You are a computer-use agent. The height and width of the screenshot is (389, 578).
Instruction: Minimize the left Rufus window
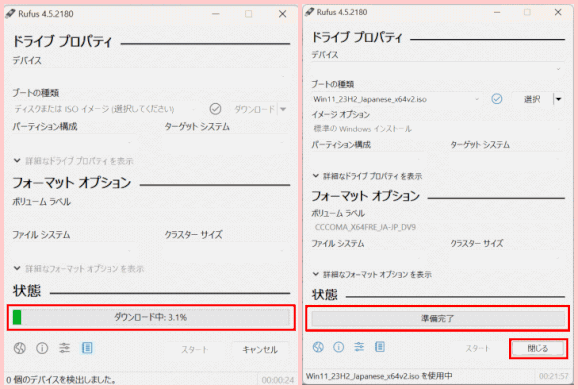[216, 14]
